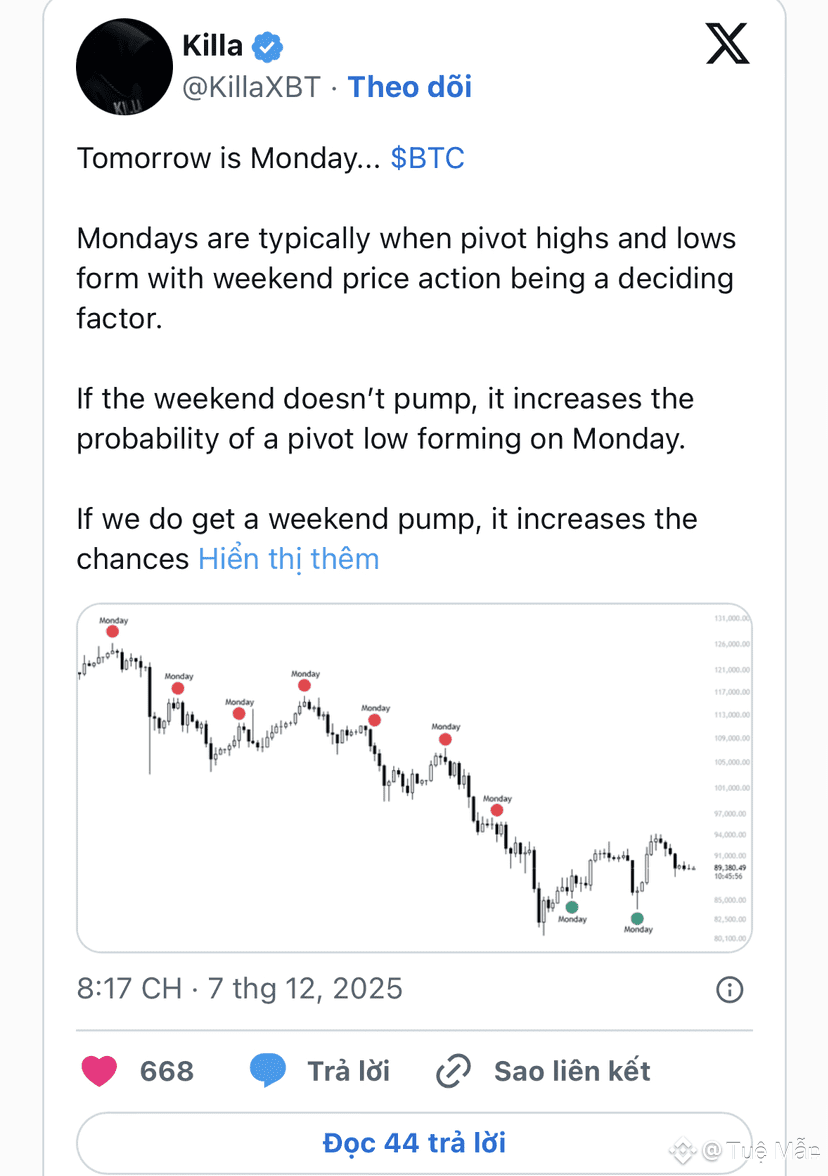Click the info circle icon
Viewport: 828px width, 1176px height.
coord(730,990)
